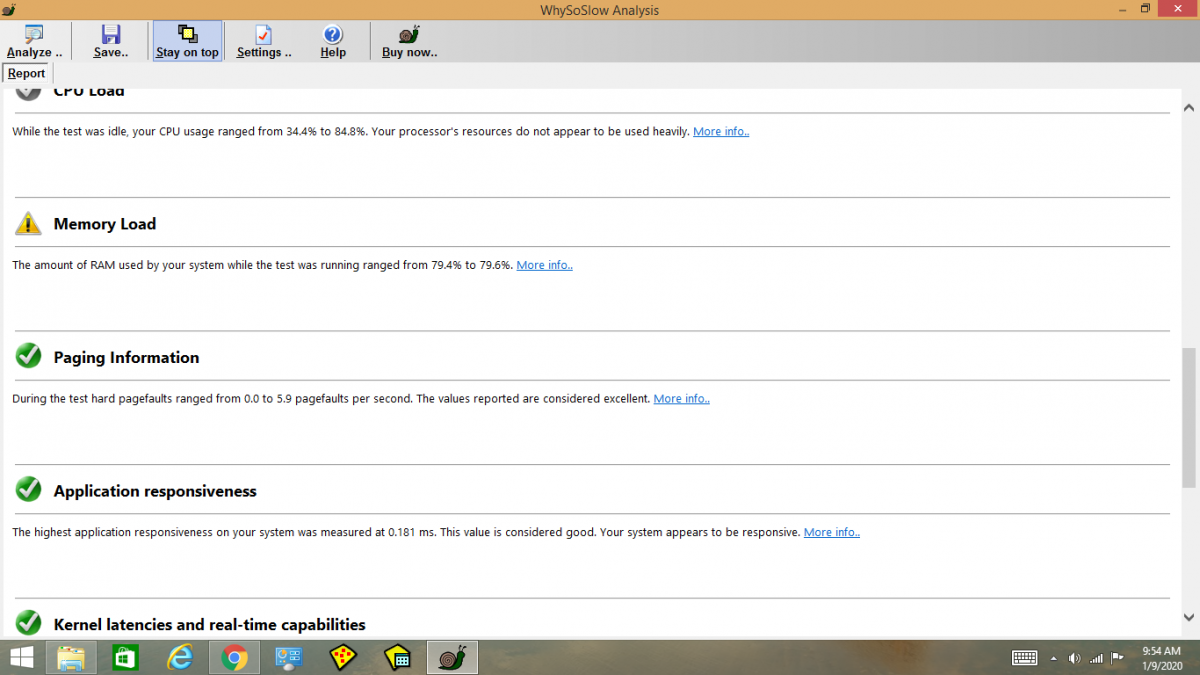This screenshot has width=1200, height=675.
Task: Open More info link for Paging Information
Action: click(x=681, y=398)
